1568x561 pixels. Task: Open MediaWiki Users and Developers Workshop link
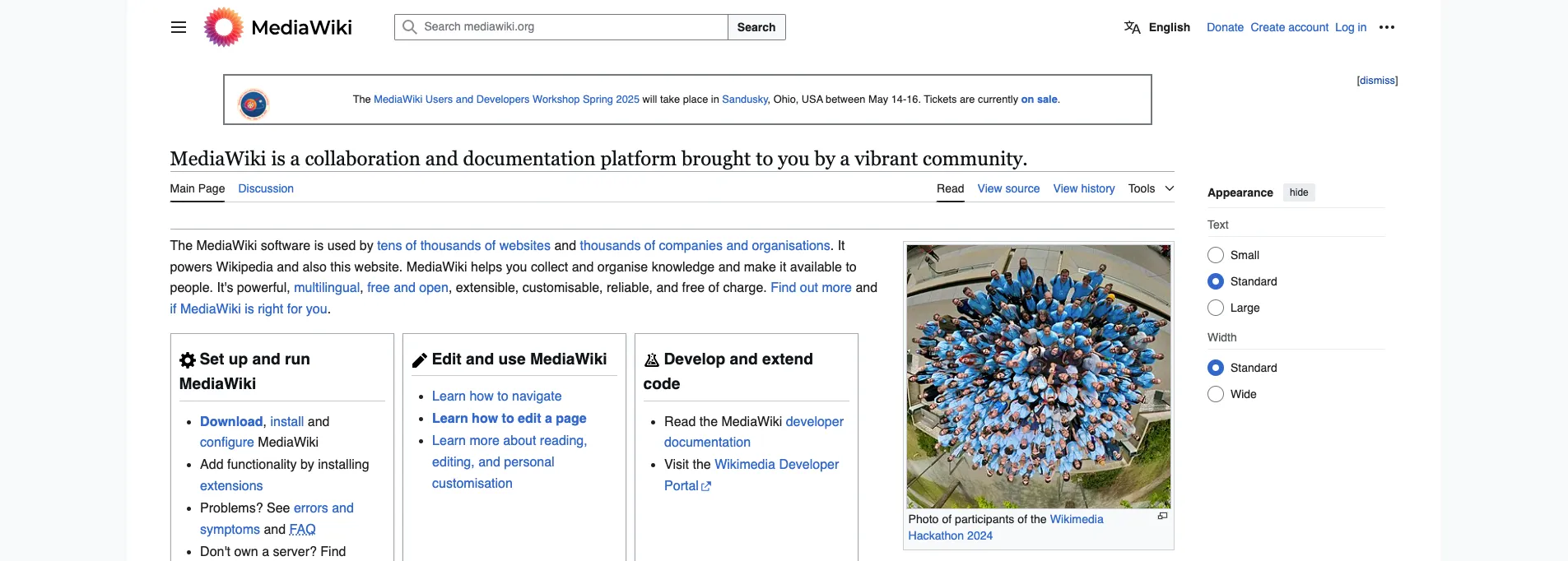coord(506,100)
